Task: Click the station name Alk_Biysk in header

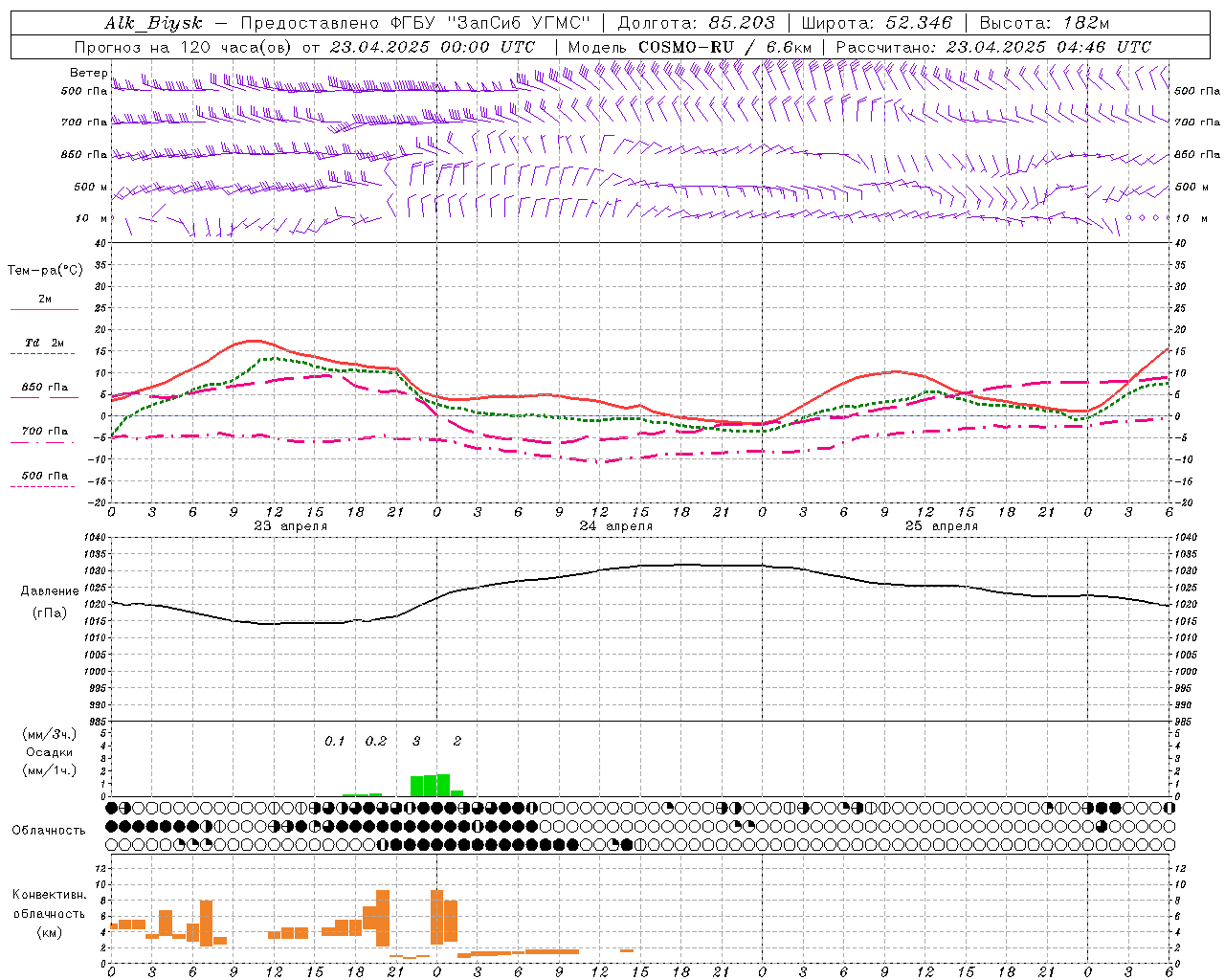Action: click(153, 24)
